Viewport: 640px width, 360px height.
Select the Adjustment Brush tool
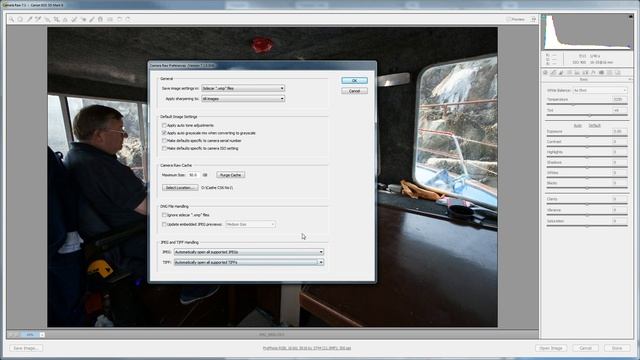click(x=92, y=19)
